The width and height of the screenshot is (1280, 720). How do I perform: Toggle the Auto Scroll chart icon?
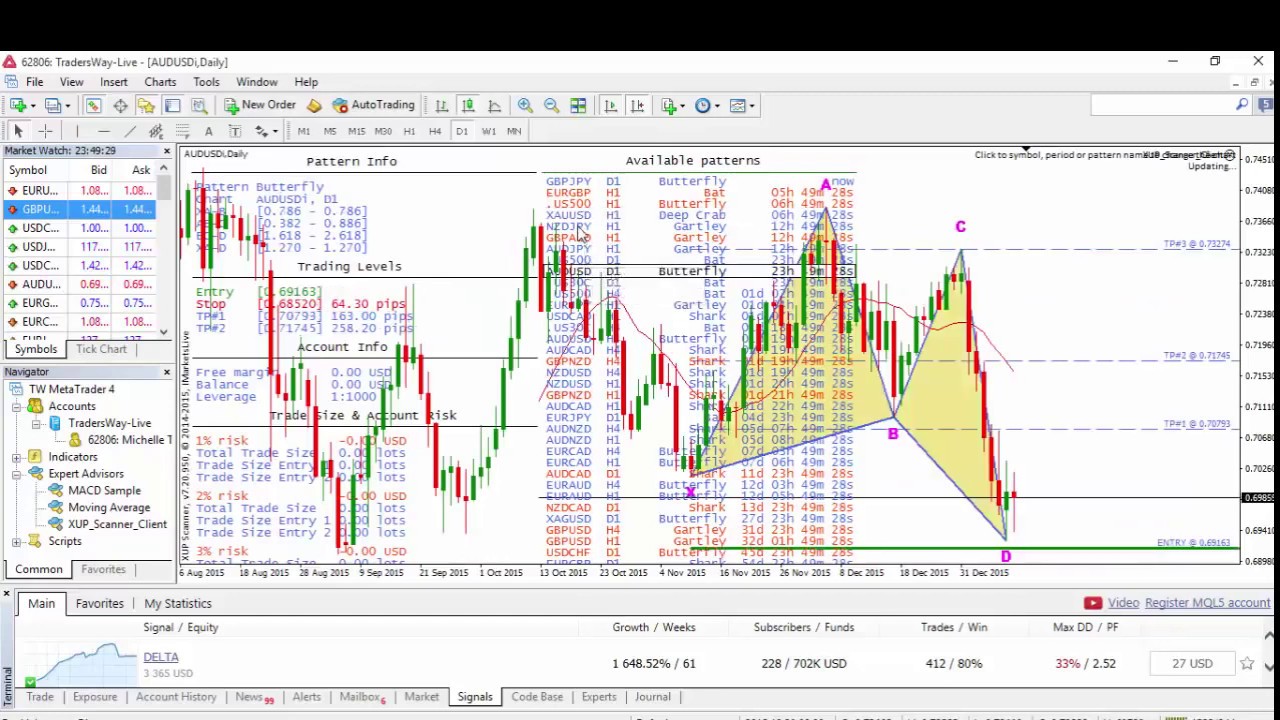pos(611,105)
